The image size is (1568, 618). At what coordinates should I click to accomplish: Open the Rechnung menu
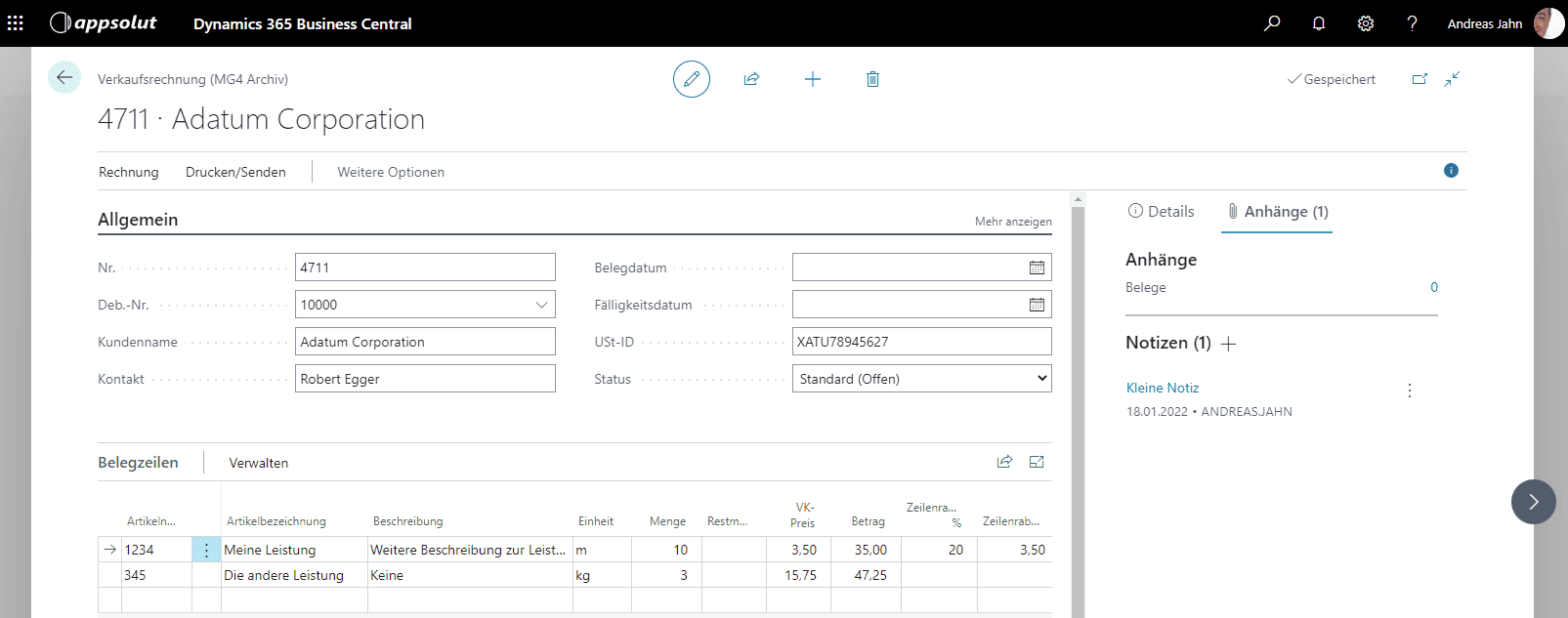pyautogui.click(x=128, y=172)
